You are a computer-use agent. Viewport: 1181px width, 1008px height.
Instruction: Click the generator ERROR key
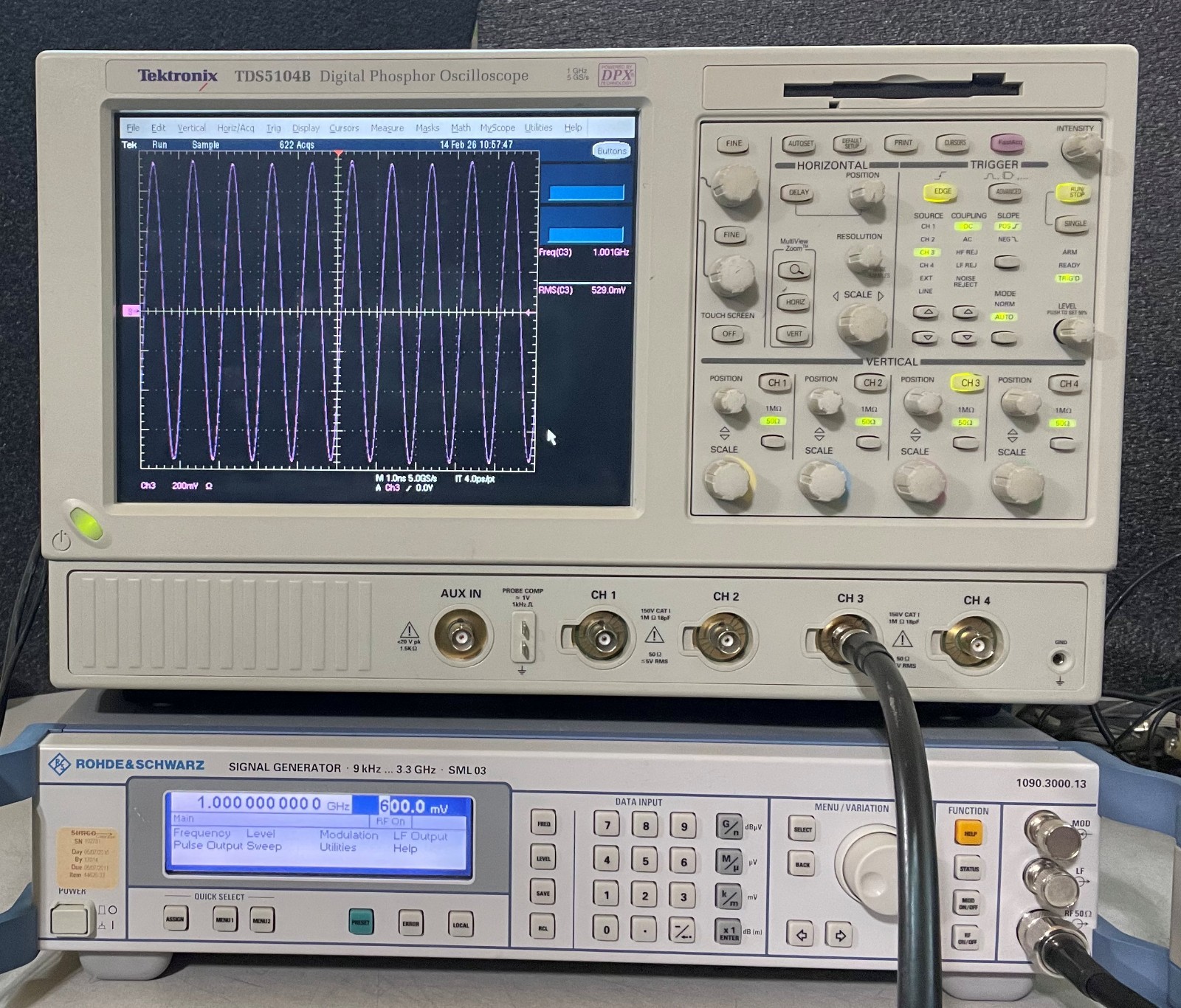coord(410,923)
